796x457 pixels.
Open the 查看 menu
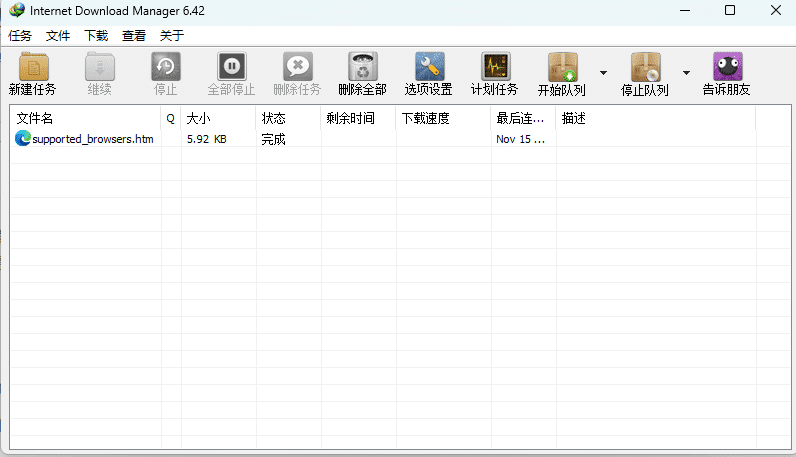pyautogui.click(x=134, y=35)
